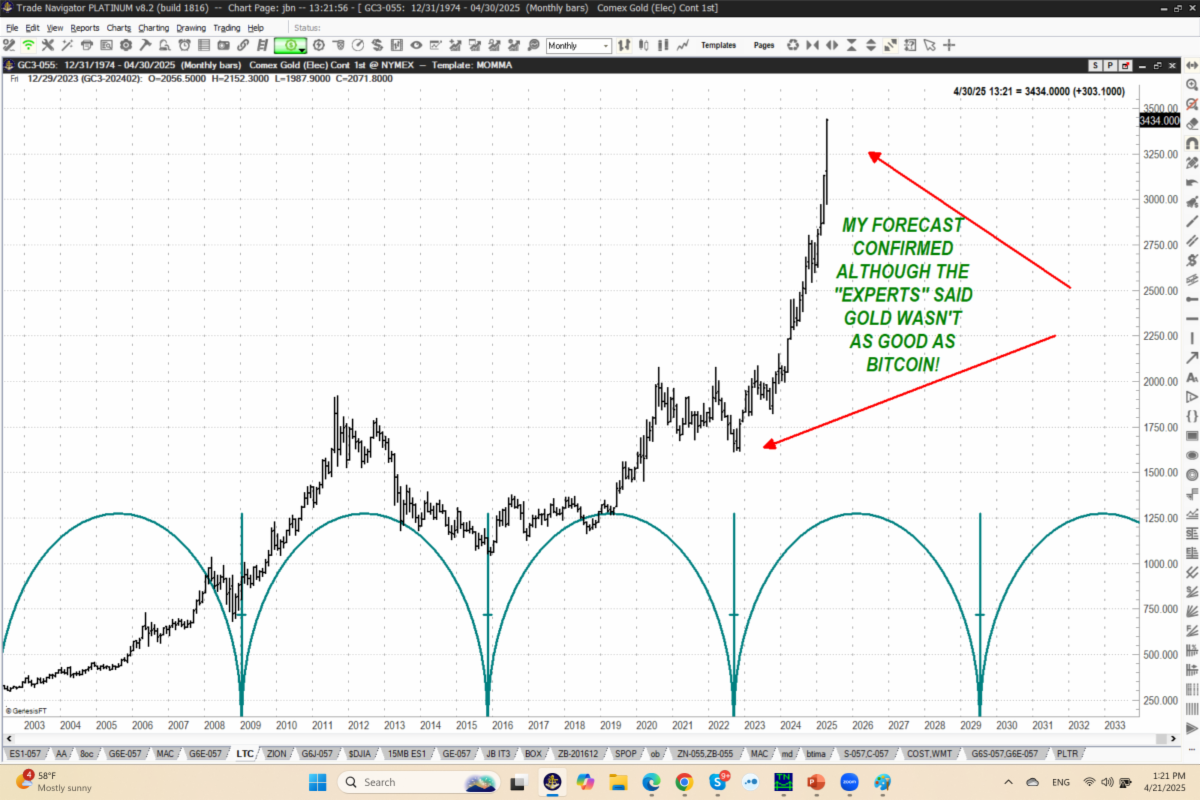
Task: Select the text annotation tool in sidebar
Action: tap(1191, 376)
